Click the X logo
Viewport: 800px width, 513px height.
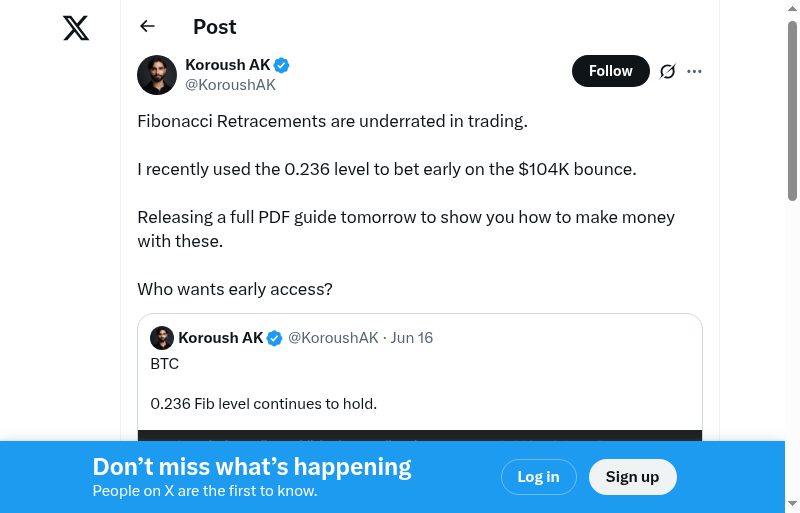pos(76,28)
